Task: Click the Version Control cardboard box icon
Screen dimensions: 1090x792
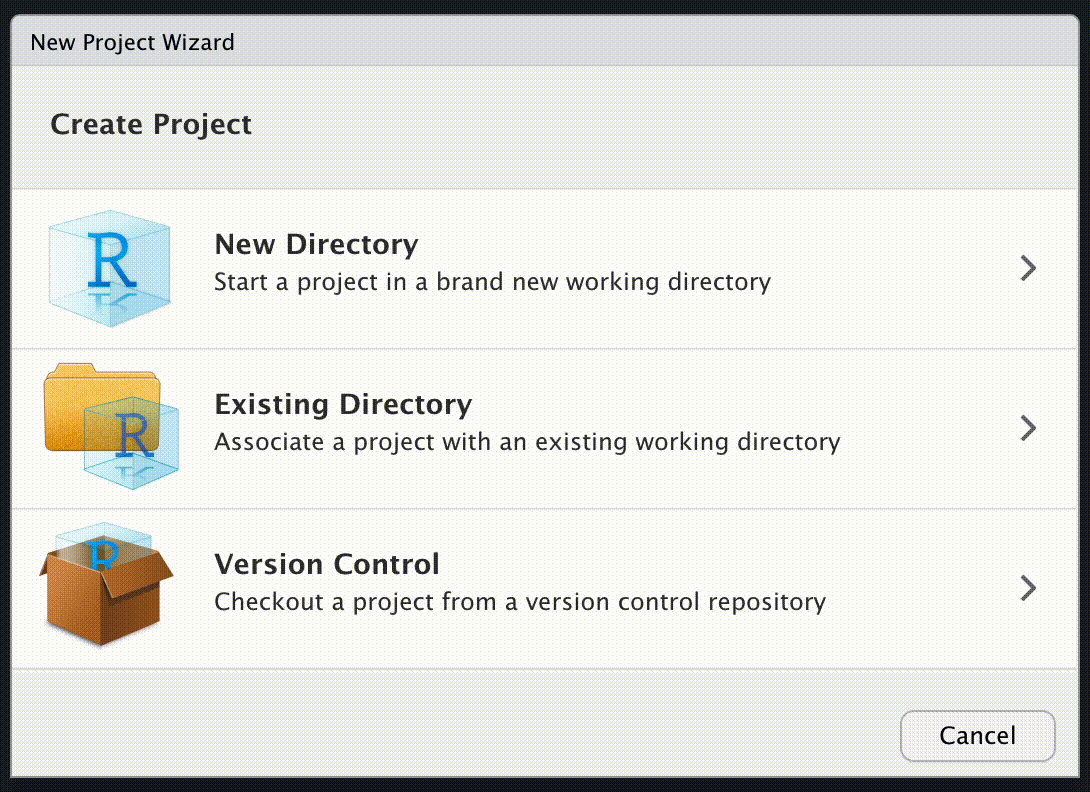Action: click(x=106, y=584)
